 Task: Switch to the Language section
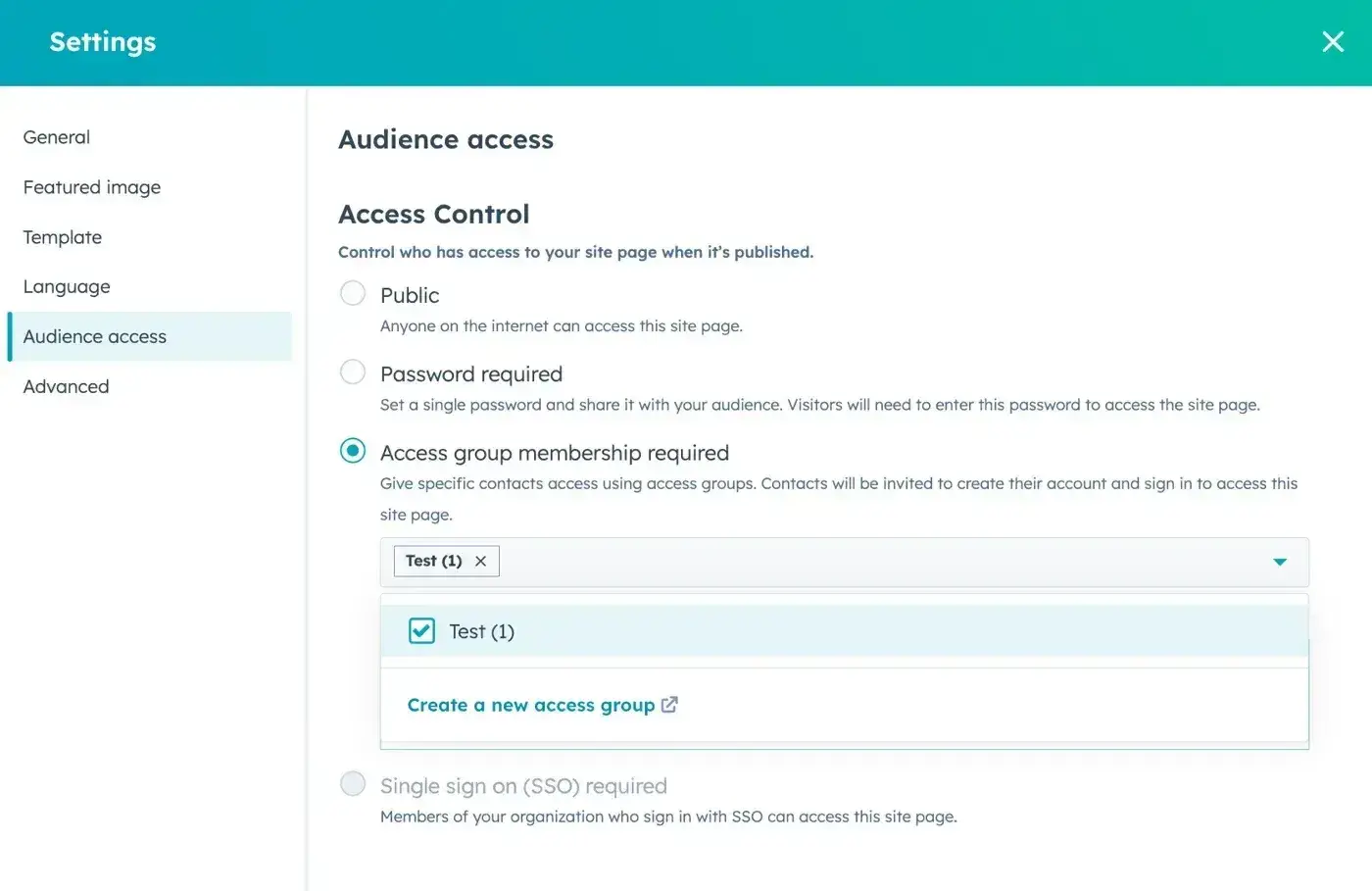(67, 286)
